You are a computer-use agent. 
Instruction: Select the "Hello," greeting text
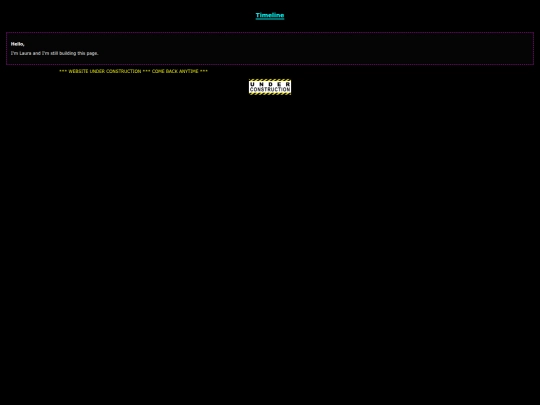(x=18, y=44)
